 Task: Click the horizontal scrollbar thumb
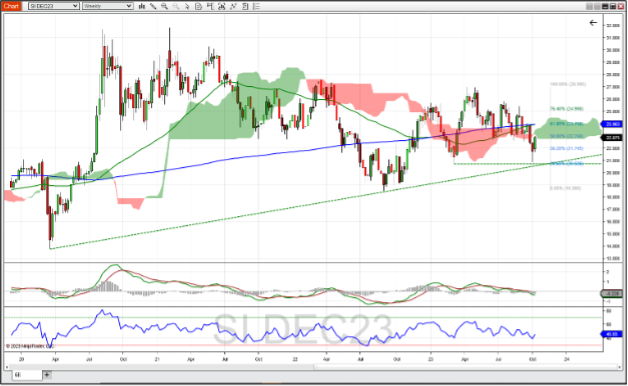467,366
